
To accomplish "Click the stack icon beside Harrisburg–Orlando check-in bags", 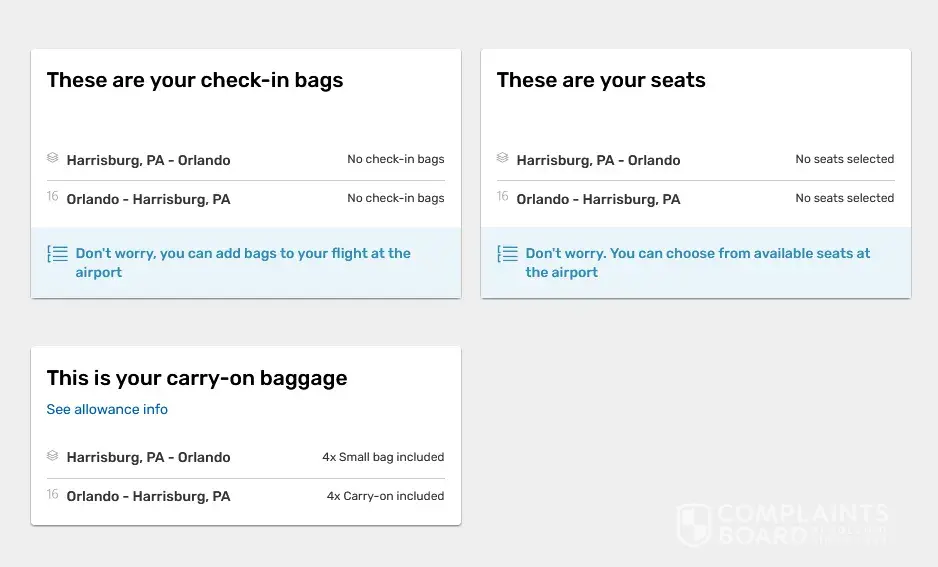I will [53, 158].
